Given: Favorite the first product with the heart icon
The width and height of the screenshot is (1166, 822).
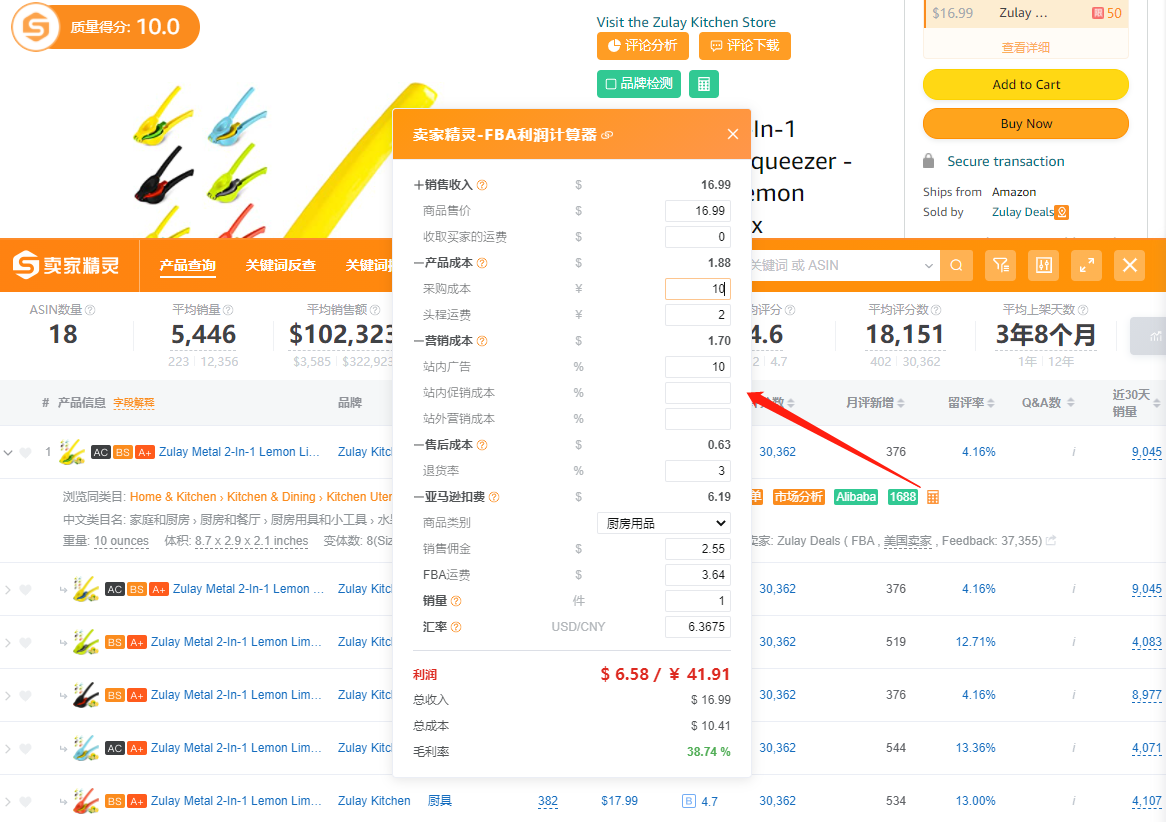Looking at the screenshot, I should pyautogui.click(x=25, y=452).
